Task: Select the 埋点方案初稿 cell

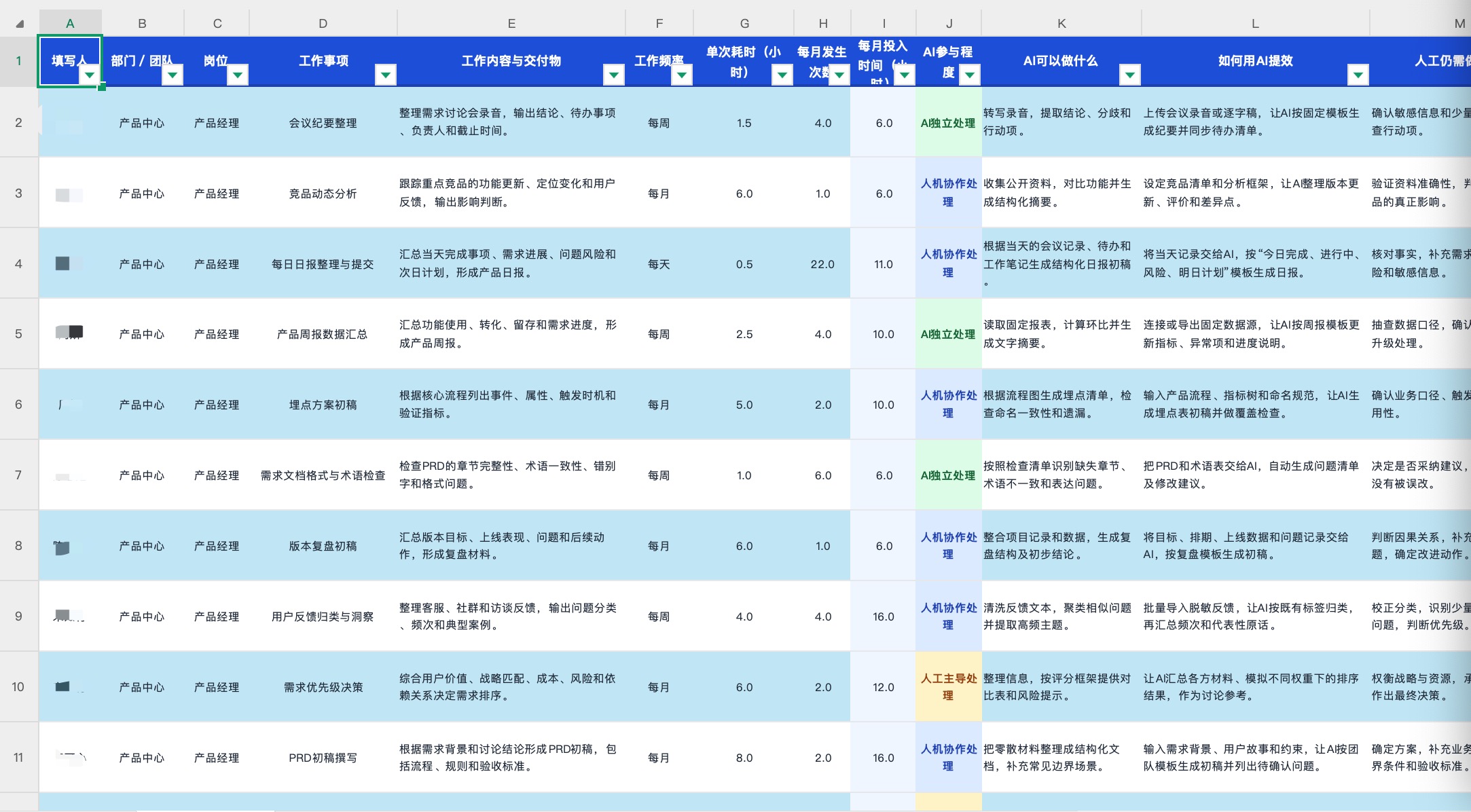Action: coord(323,405)
